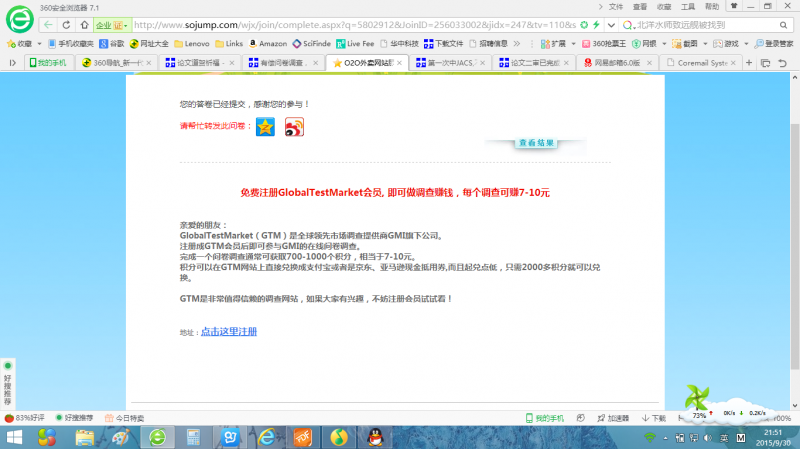Open the 帮助 menu

coord(712,7)
